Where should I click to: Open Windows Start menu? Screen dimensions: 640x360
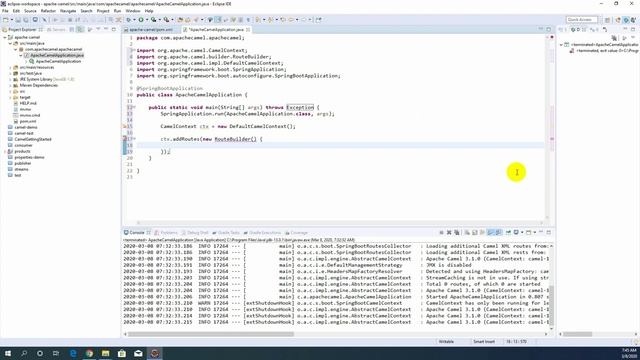click(x=8, y=353)
